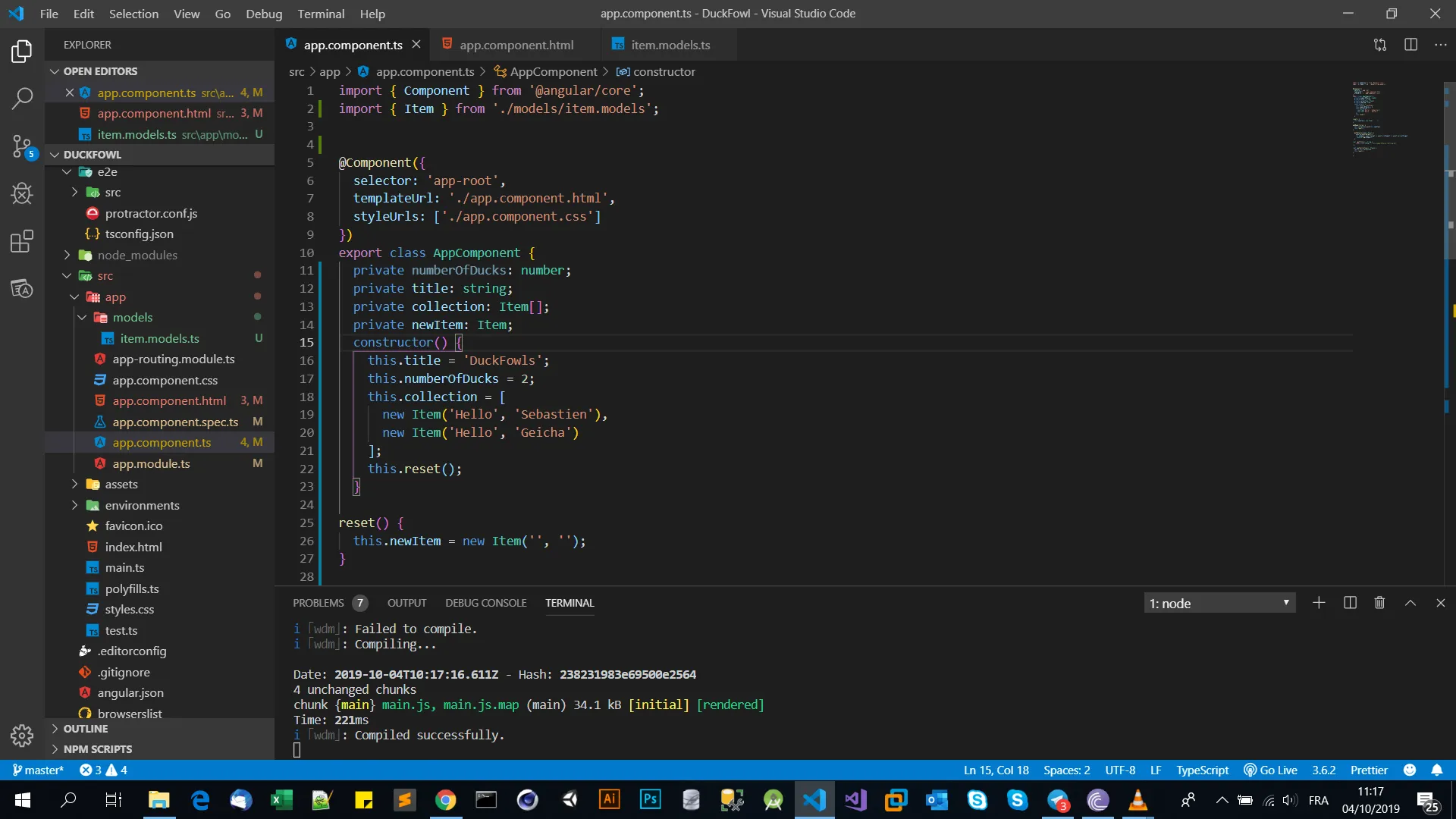
Task: Switch to the app.component.html tab
Action: (516, 45)
